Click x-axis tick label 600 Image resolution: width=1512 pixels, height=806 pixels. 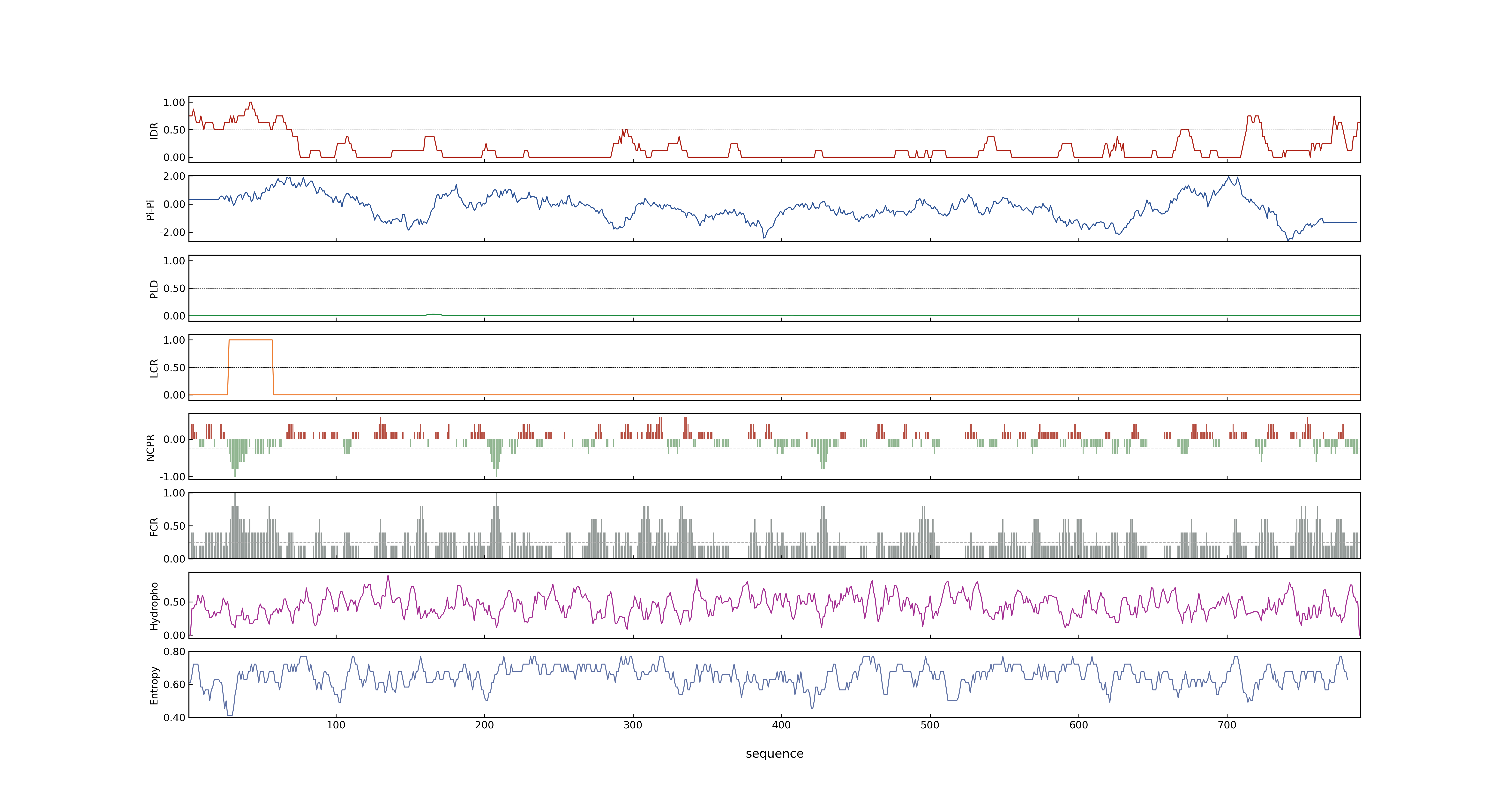click(x=1078, y=725)
